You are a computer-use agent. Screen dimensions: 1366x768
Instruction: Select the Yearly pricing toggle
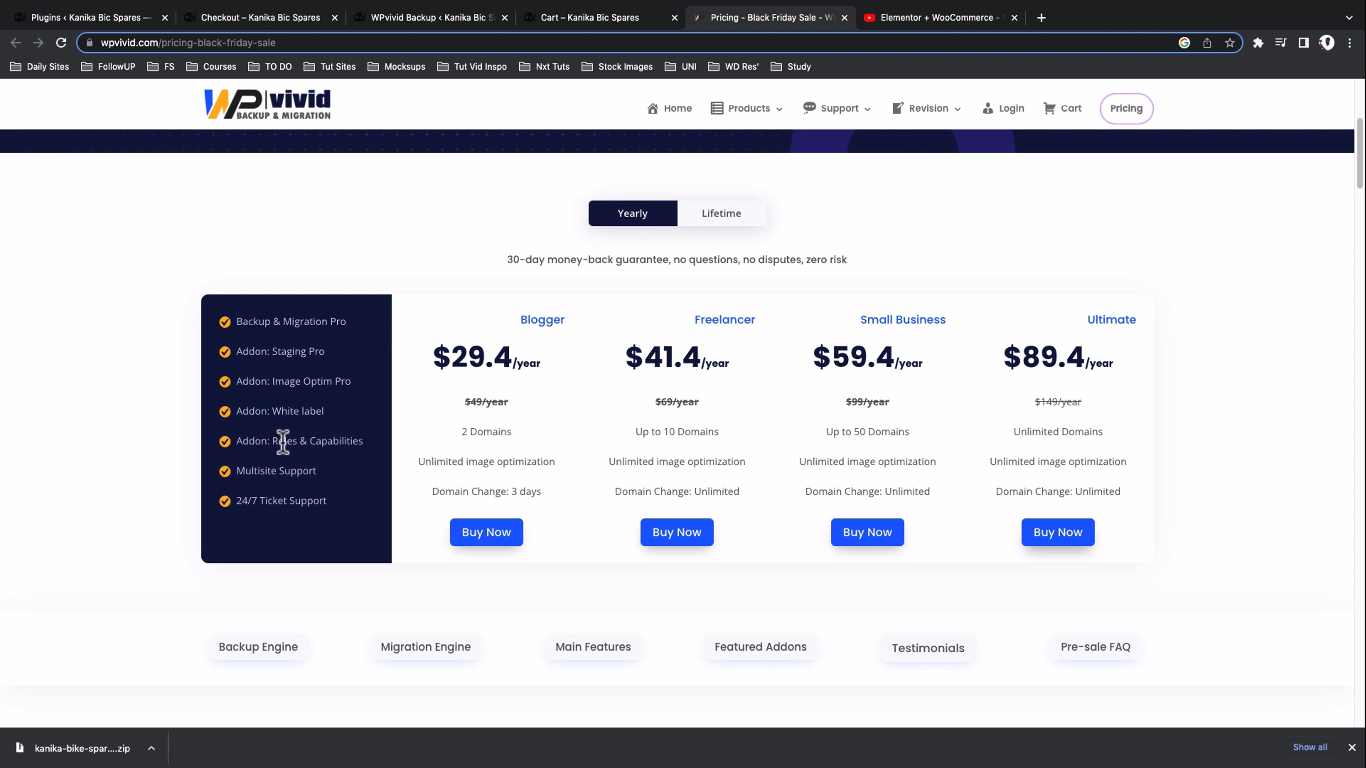(632, 213)
